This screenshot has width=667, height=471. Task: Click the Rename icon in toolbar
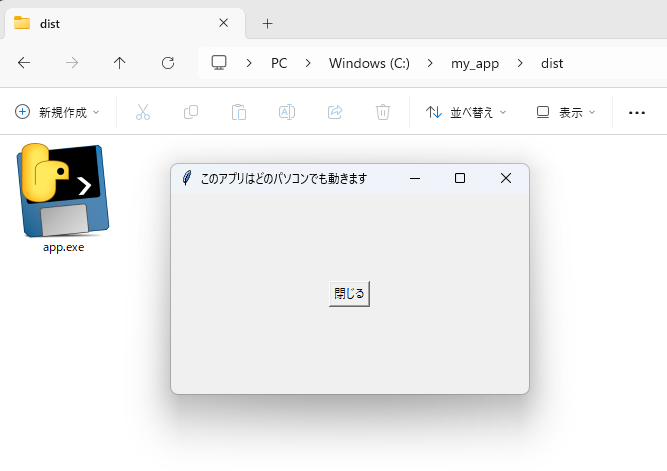click(287, 112)
